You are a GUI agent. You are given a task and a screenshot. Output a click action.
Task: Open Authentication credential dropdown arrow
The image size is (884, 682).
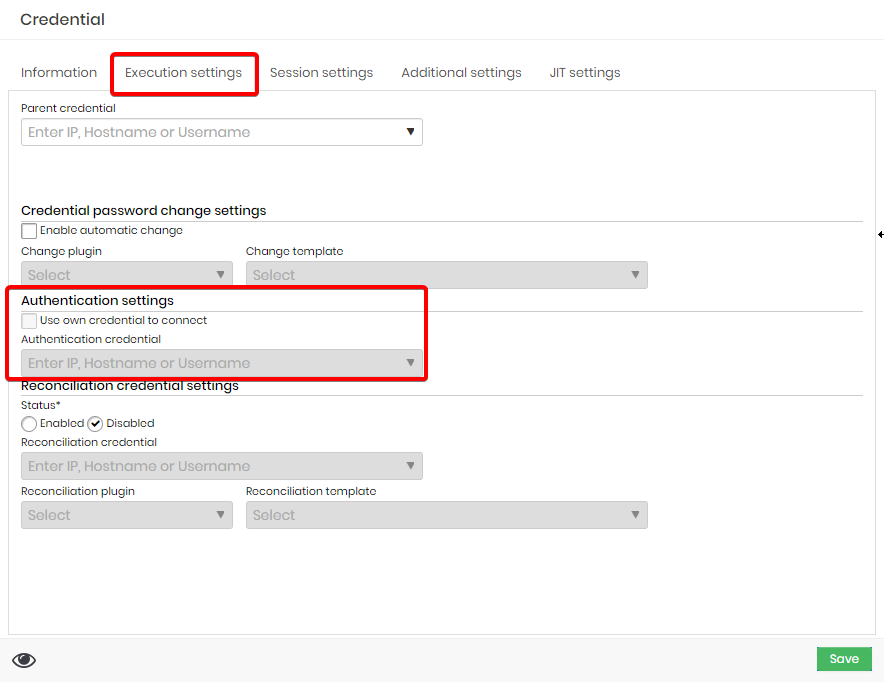pos(410,362)
